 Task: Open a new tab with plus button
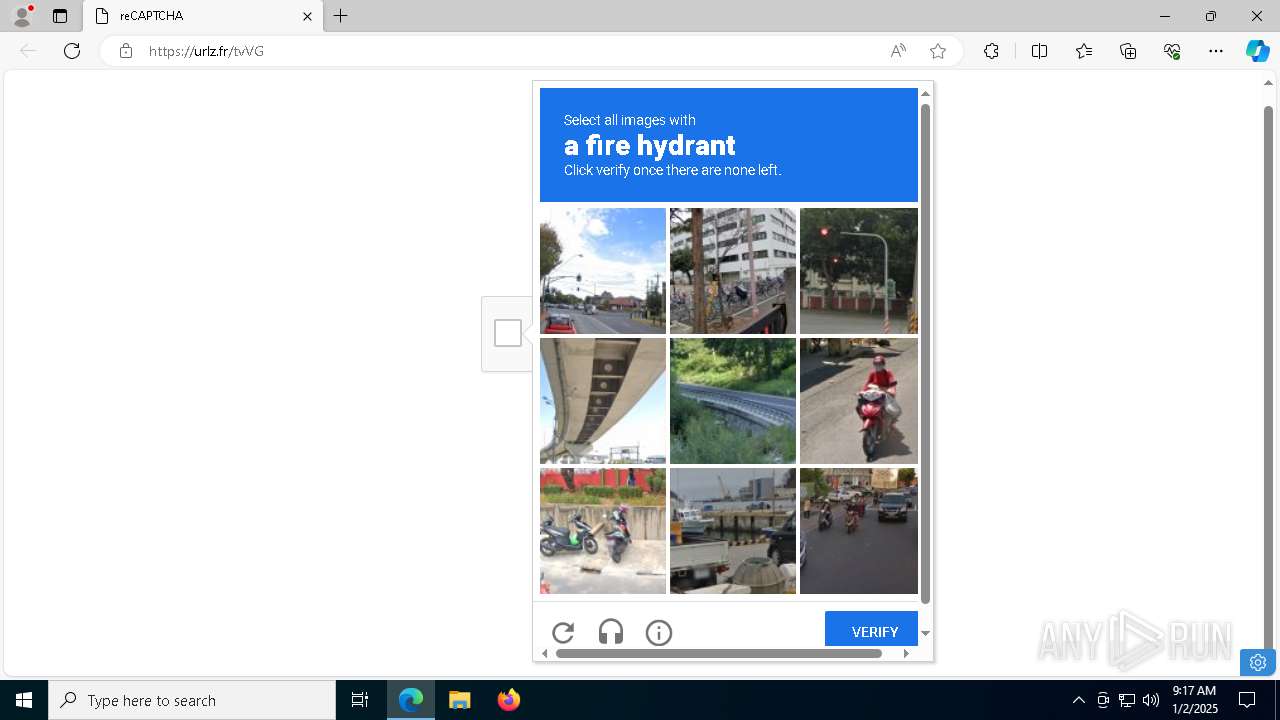[x=341, y=16]
